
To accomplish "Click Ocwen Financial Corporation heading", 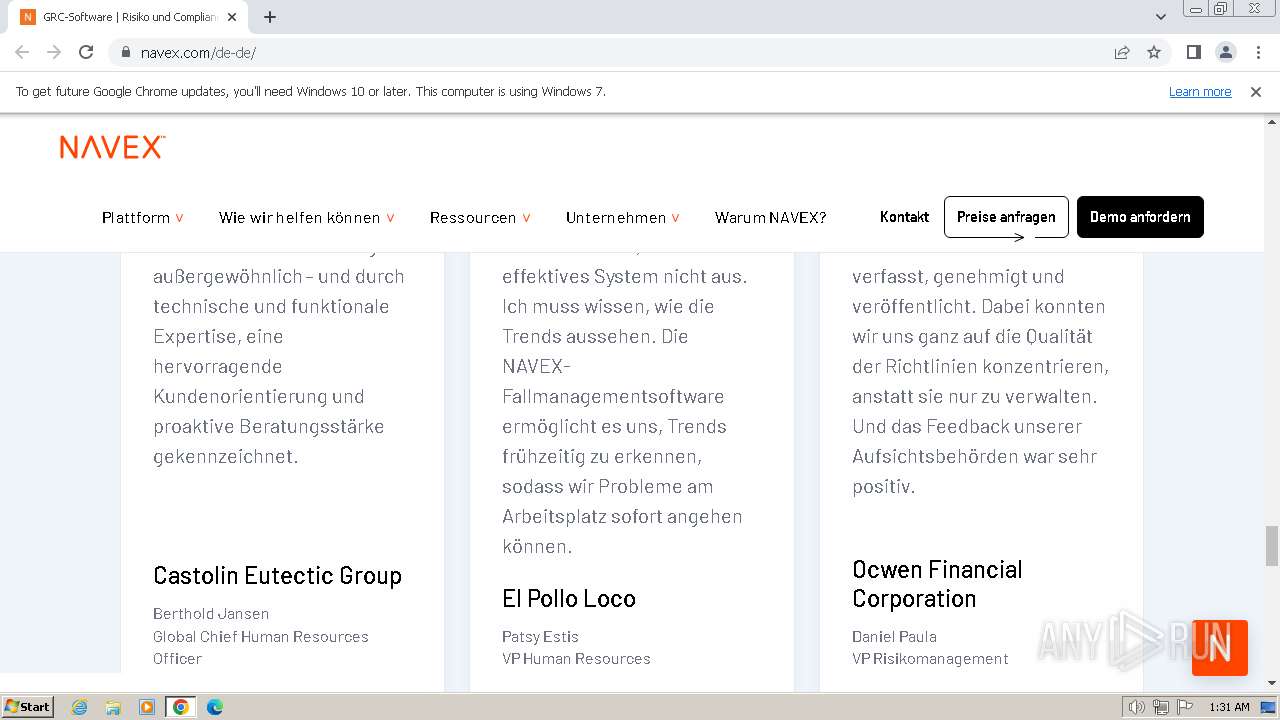I will (937, 584).
